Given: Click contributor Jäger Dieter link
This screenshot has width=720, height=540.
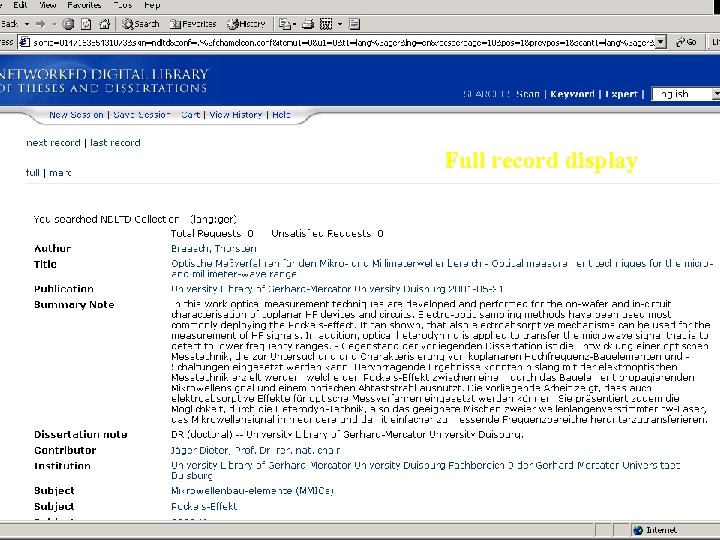Looking at the screenshot, I should (x=255, y=450).
